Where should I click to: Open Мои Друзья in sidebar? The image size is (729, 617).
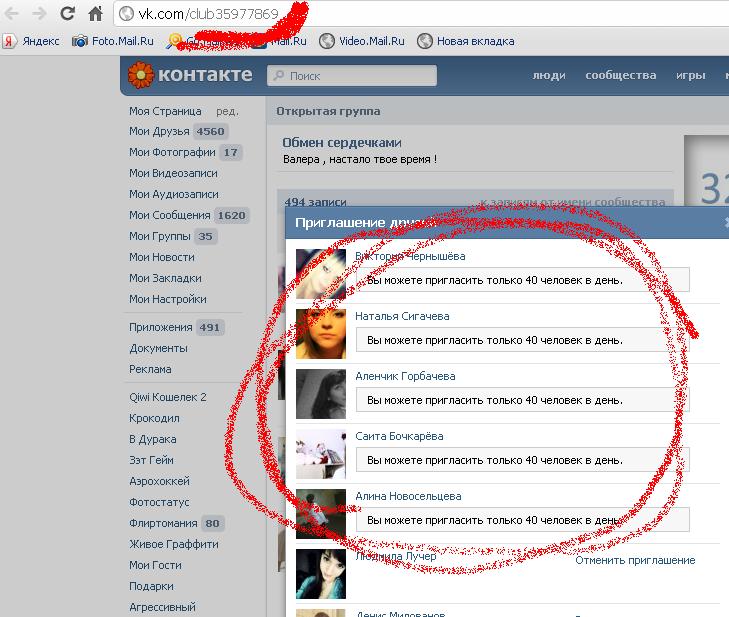(159, 132)
